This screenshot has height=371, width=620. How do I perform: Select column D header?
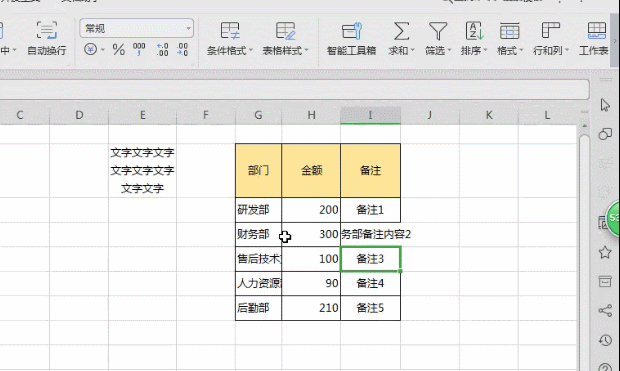pyautogui.click(x=79, y=115)
